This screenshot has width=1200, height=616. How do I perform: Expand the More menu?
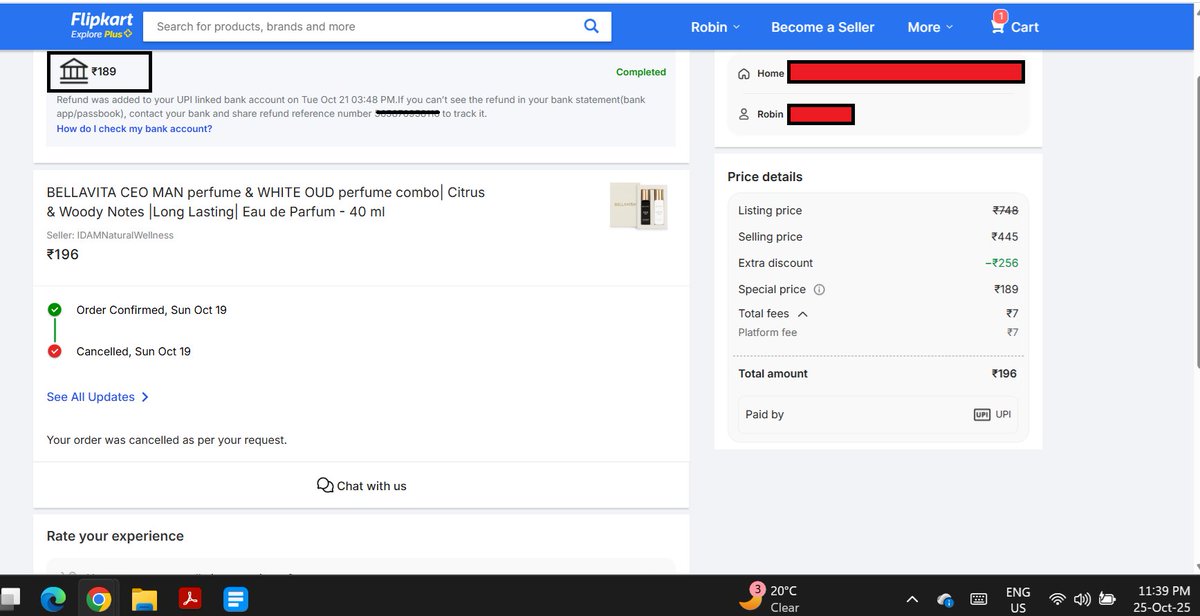pos(930,27)
